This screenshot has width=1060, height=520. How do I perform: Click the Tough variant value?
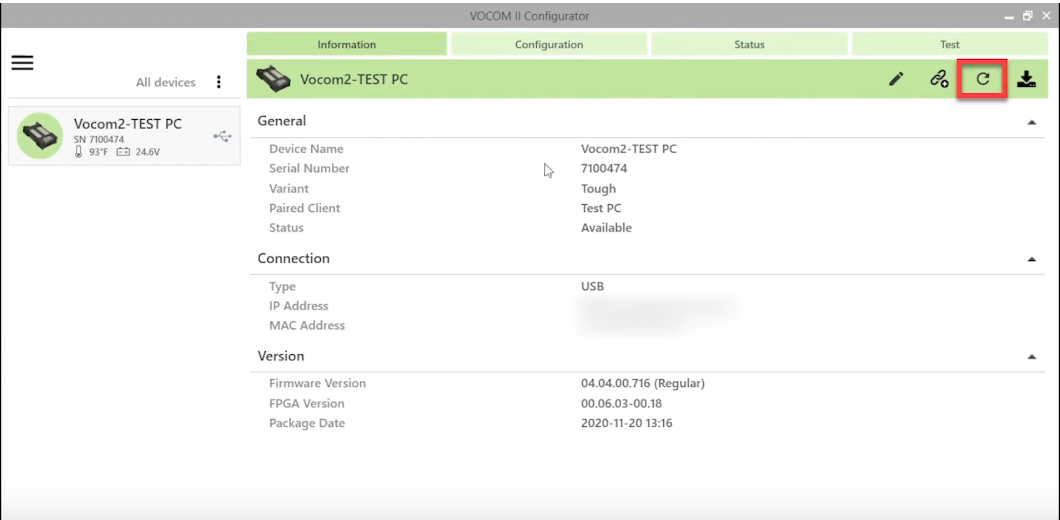click(598, 189)
